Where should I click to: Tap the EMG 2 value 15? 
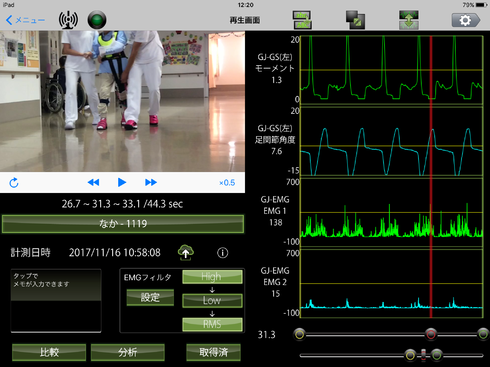tap(276, 294)
